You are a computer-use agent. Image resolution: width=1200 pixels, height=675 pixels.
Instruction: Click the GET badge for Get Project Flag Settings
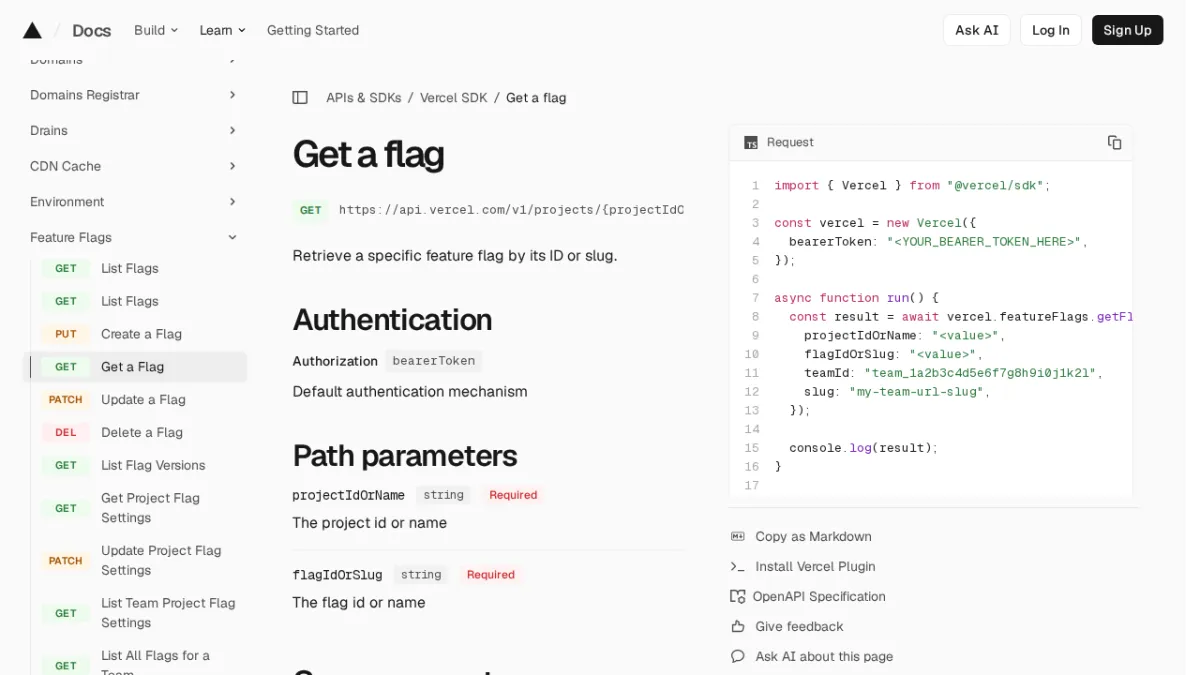point(66,508)
